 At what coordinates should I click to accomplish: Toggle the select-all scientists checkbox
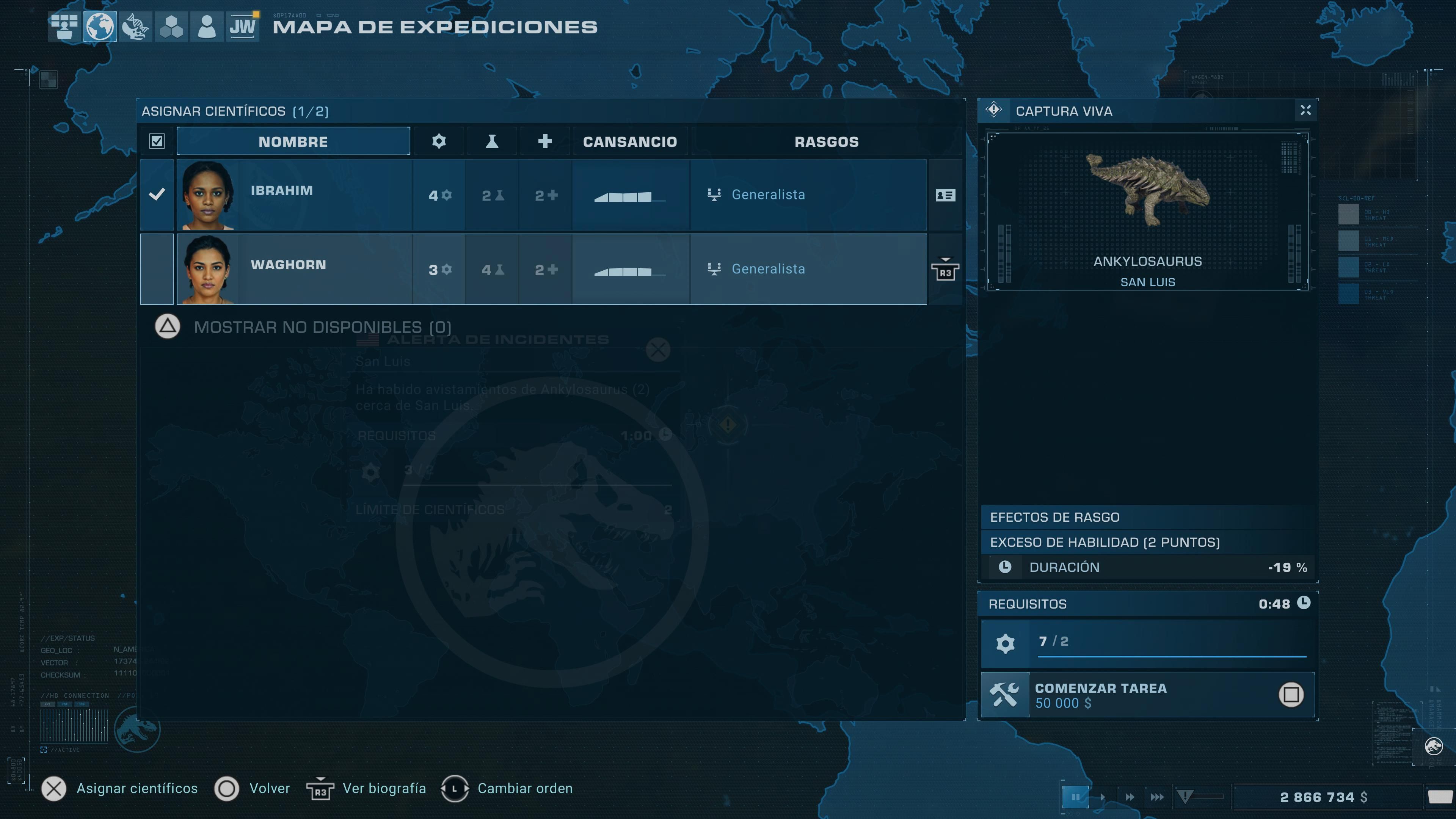pos(157,141)
